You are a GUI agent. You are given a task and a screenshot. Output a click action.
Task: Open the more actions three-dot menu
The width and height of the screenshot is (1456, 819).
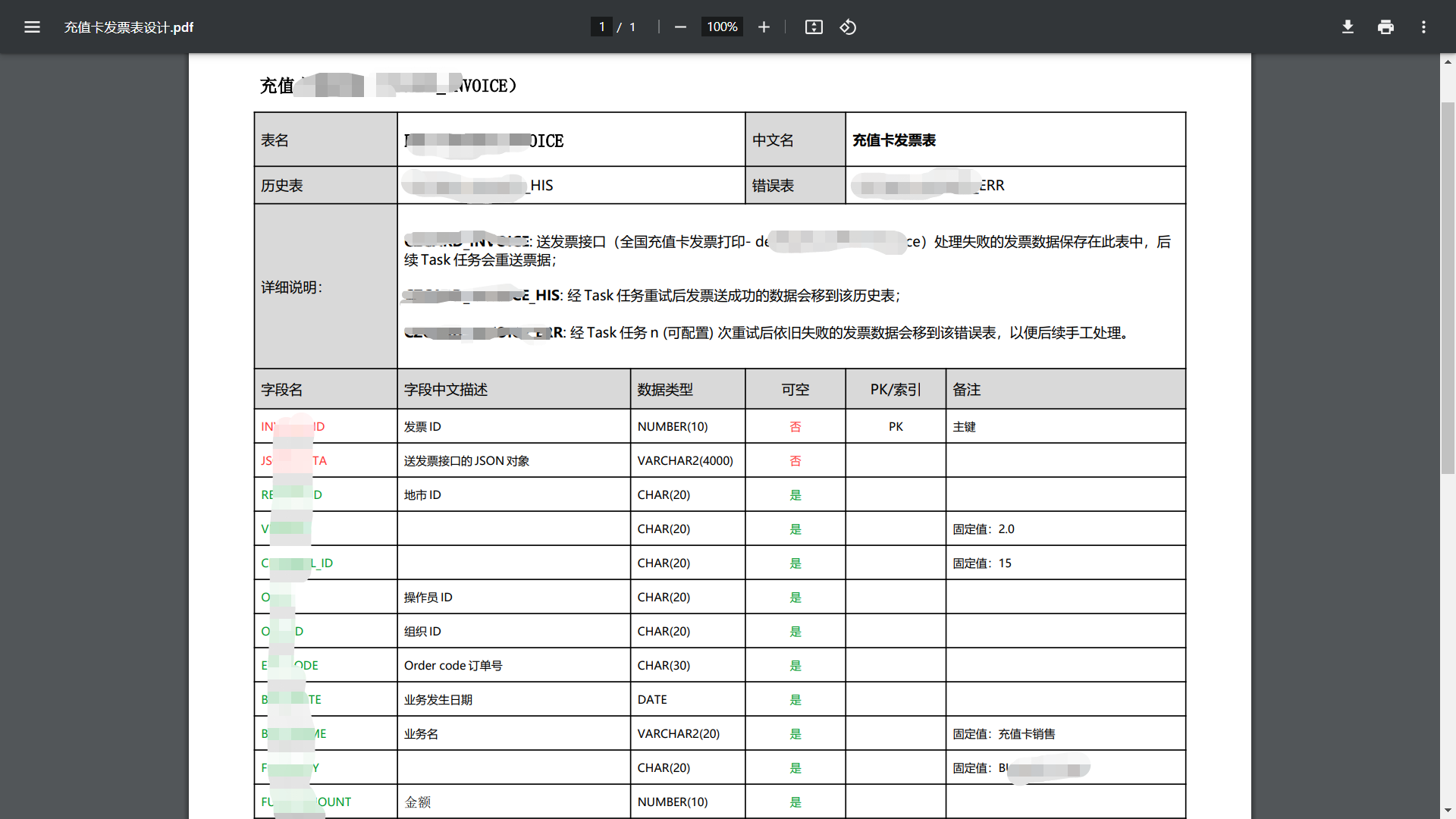pyautogui.click(x=1423, y=27)
